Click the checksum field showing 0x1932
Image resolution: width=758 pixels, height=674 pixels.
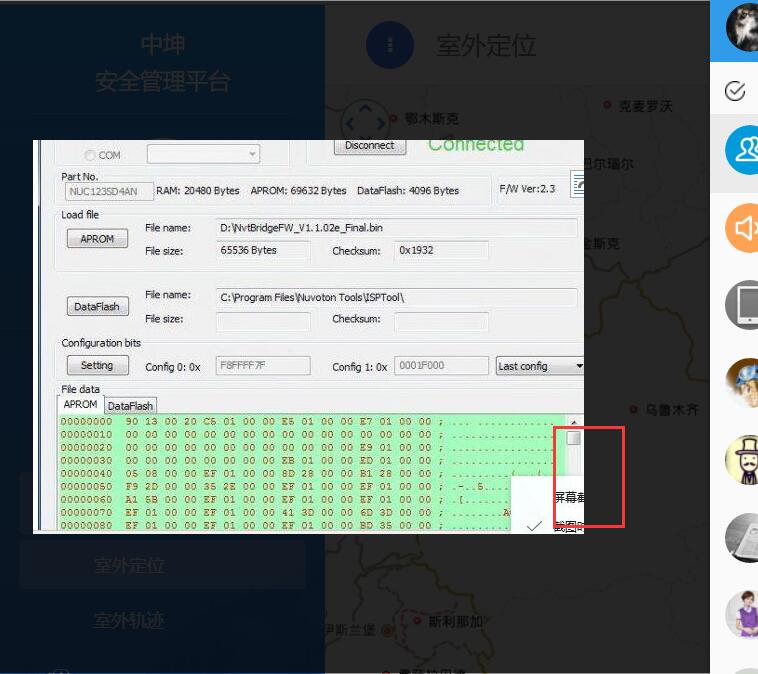pyautogui.click(x=441, y=250)
